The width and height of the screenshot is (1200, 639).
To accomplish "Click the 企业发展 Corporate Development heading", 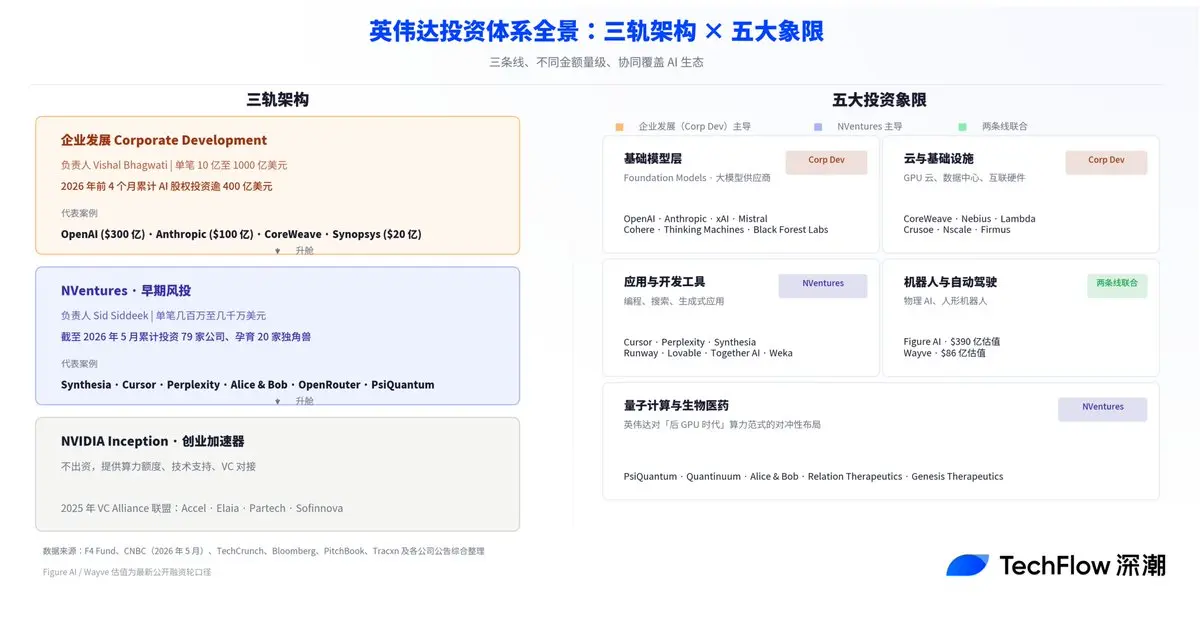I will 164,140.
